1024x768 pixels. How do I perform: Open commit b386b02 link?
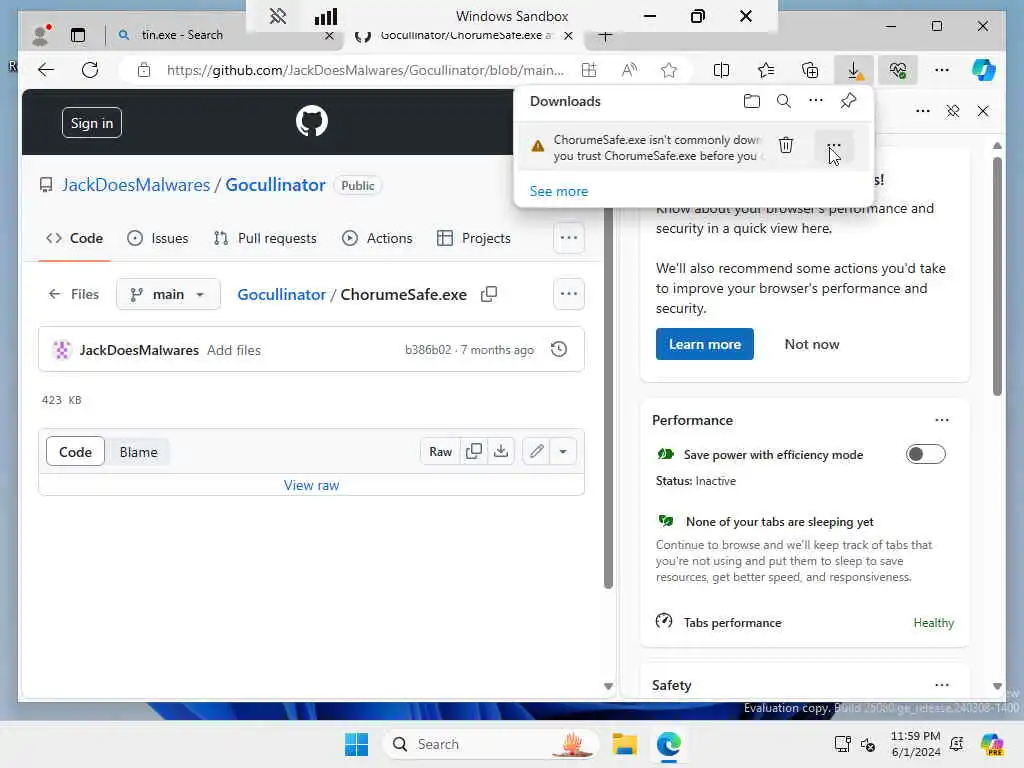[428, 350]
